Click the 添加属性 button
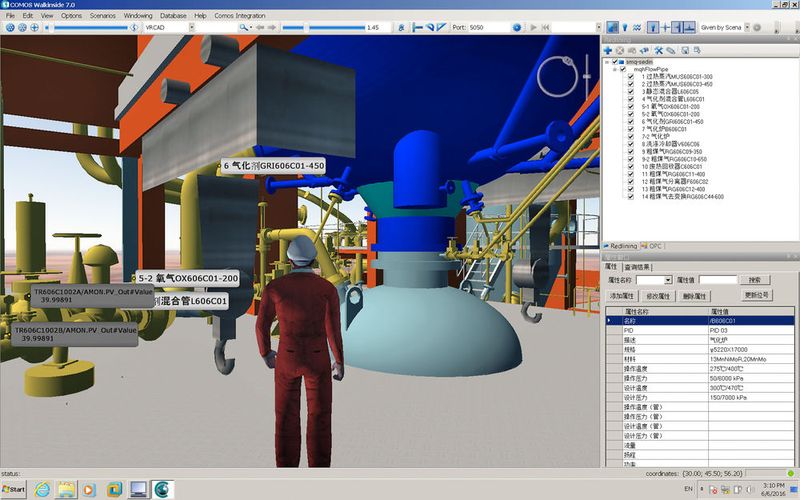This screenshot has height=500, width=800. pos(623,296)
